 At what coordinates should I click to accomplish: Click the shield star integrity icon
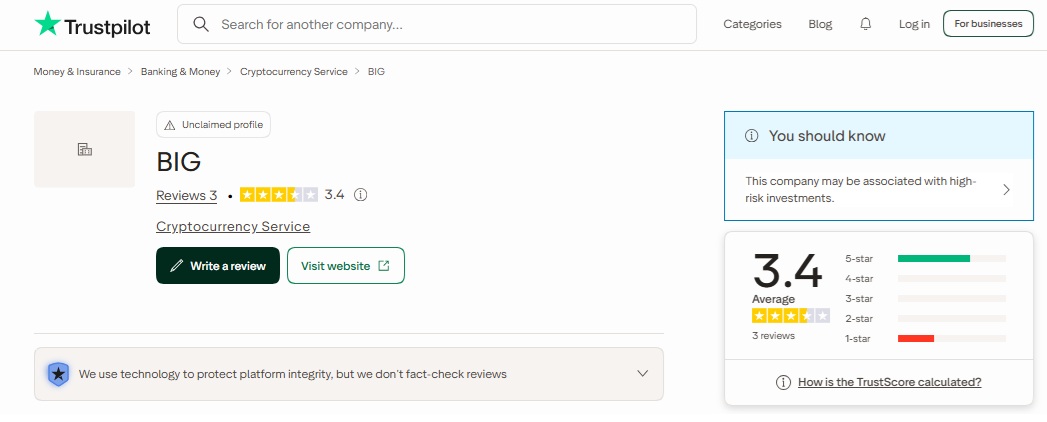point(58,374)
